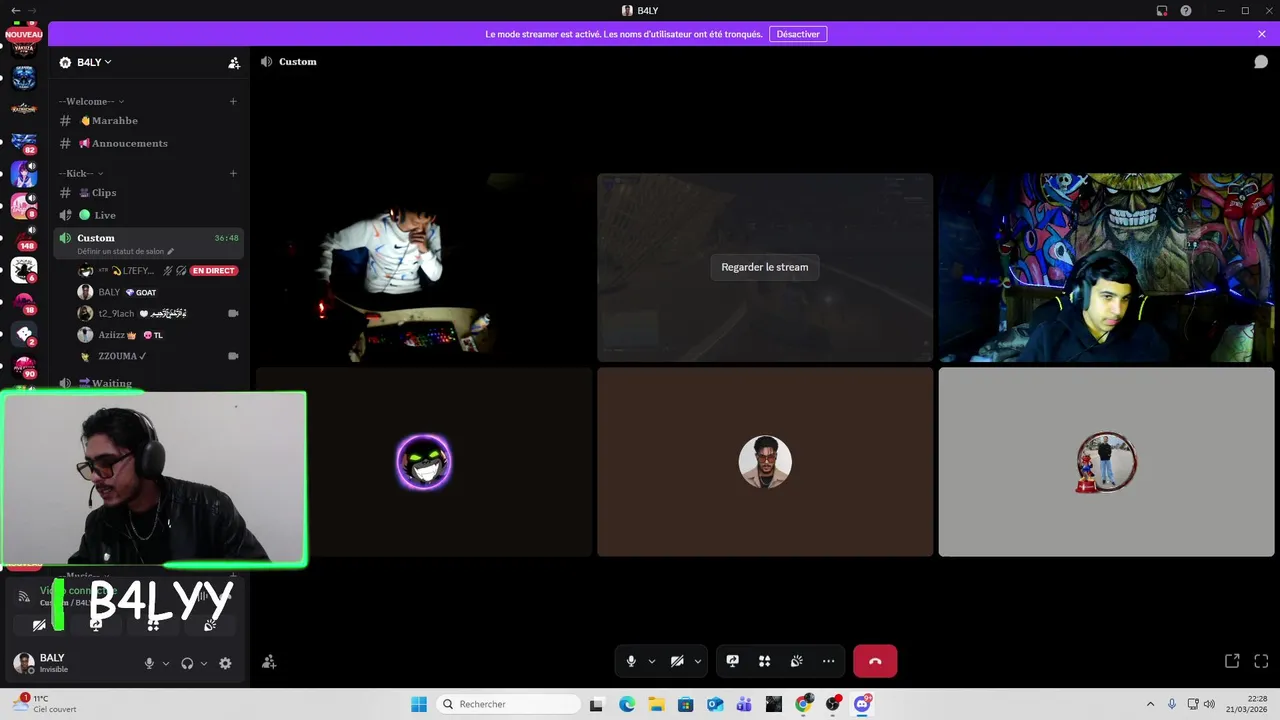Select user ZZOUMA in voice list
The width and height of the screenshot is (1280, 720).
(158, 356)
